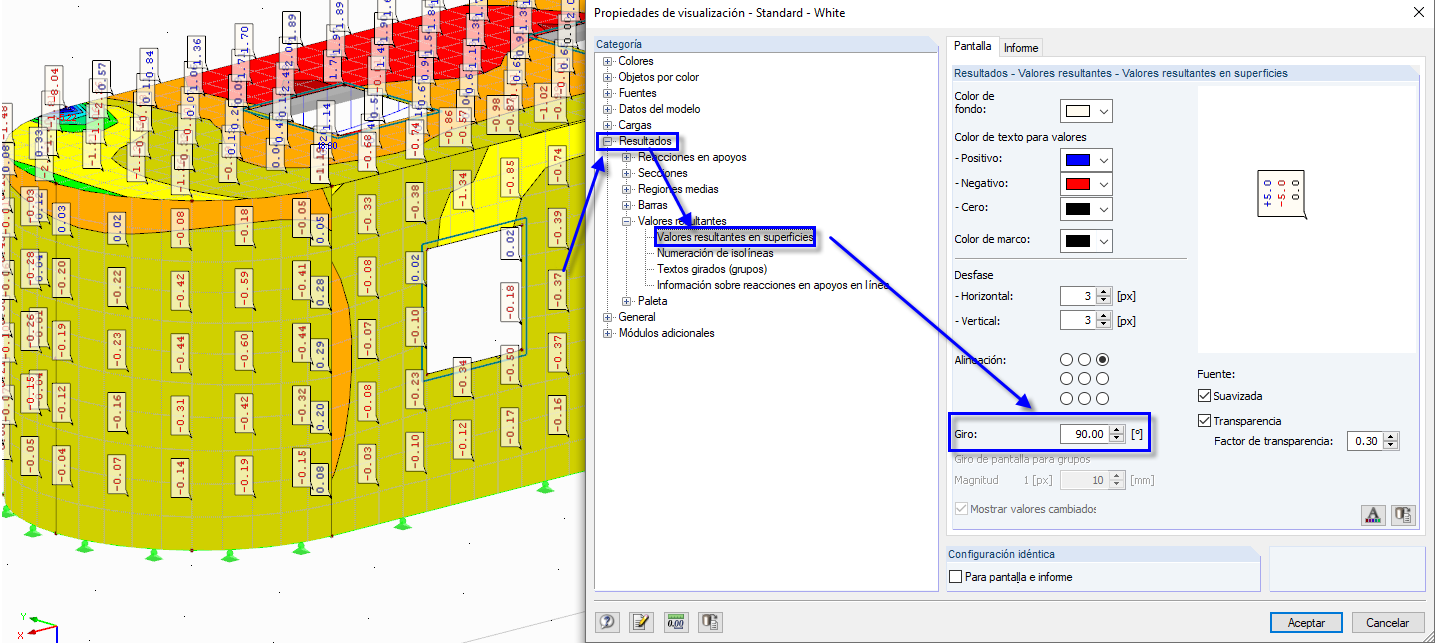Expand the Datos del modelo node
The image size is (1435, 643).
point(609,109)
